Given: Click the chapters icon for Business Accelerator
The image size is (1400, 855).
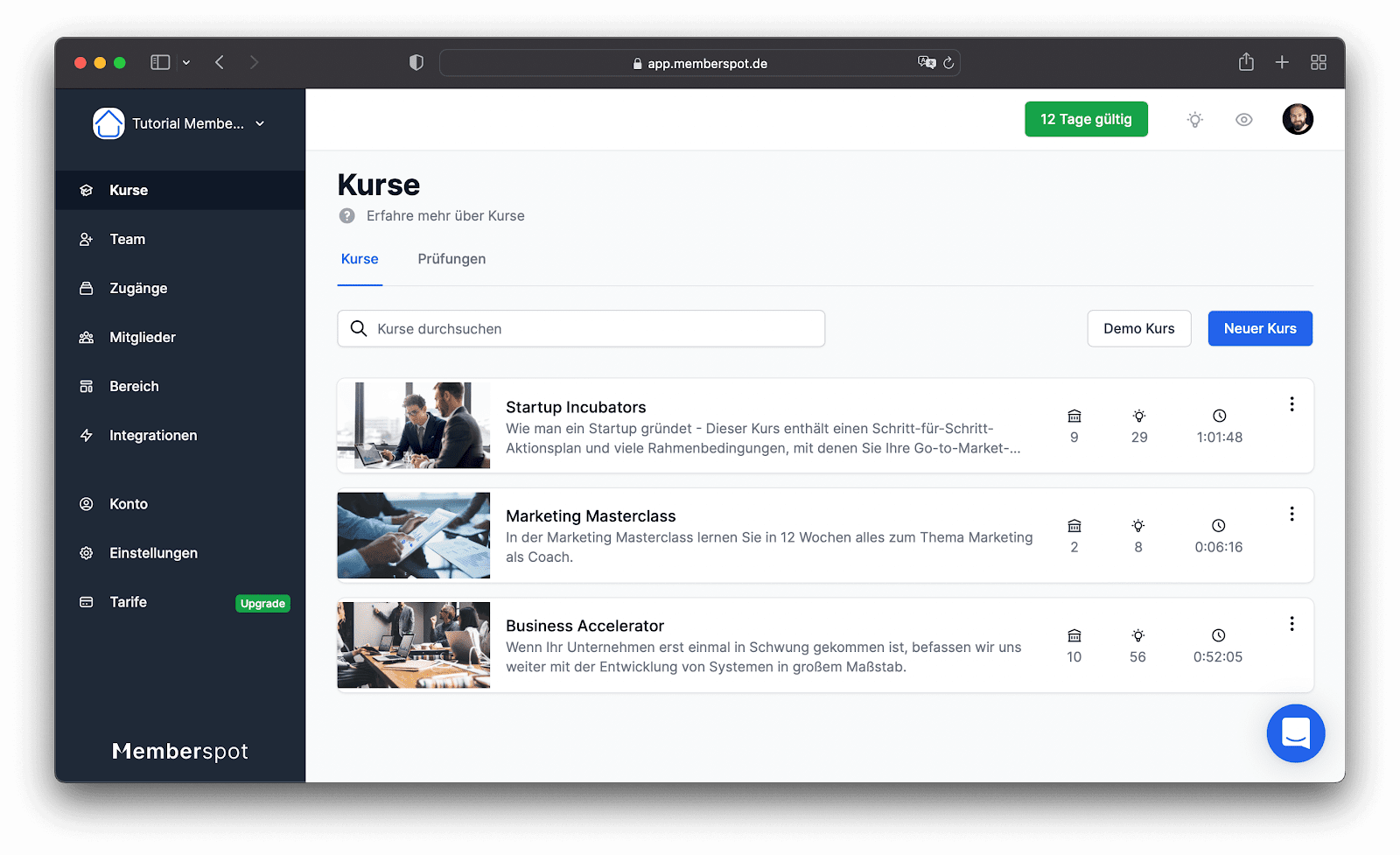Looking at the screenshot, I should click(x=1074, y=635).
